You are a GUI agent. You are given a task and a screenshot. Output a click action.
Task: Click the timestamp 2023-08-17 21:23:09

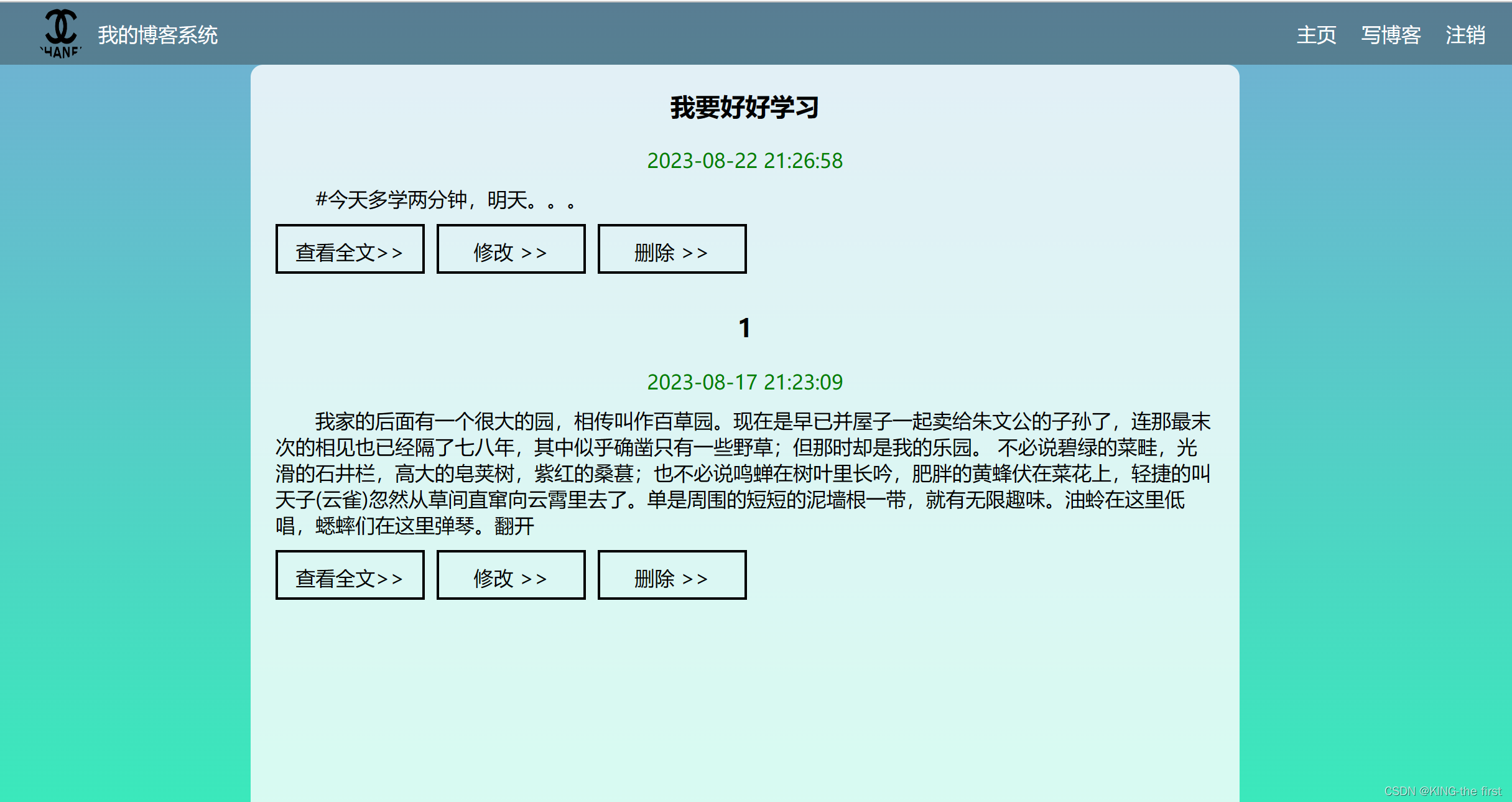[746, 383]
